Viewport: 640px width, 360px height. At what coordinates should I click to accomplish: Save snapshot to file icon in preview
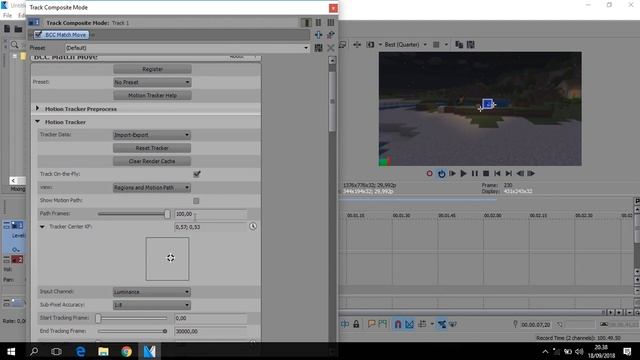point(471,44)
